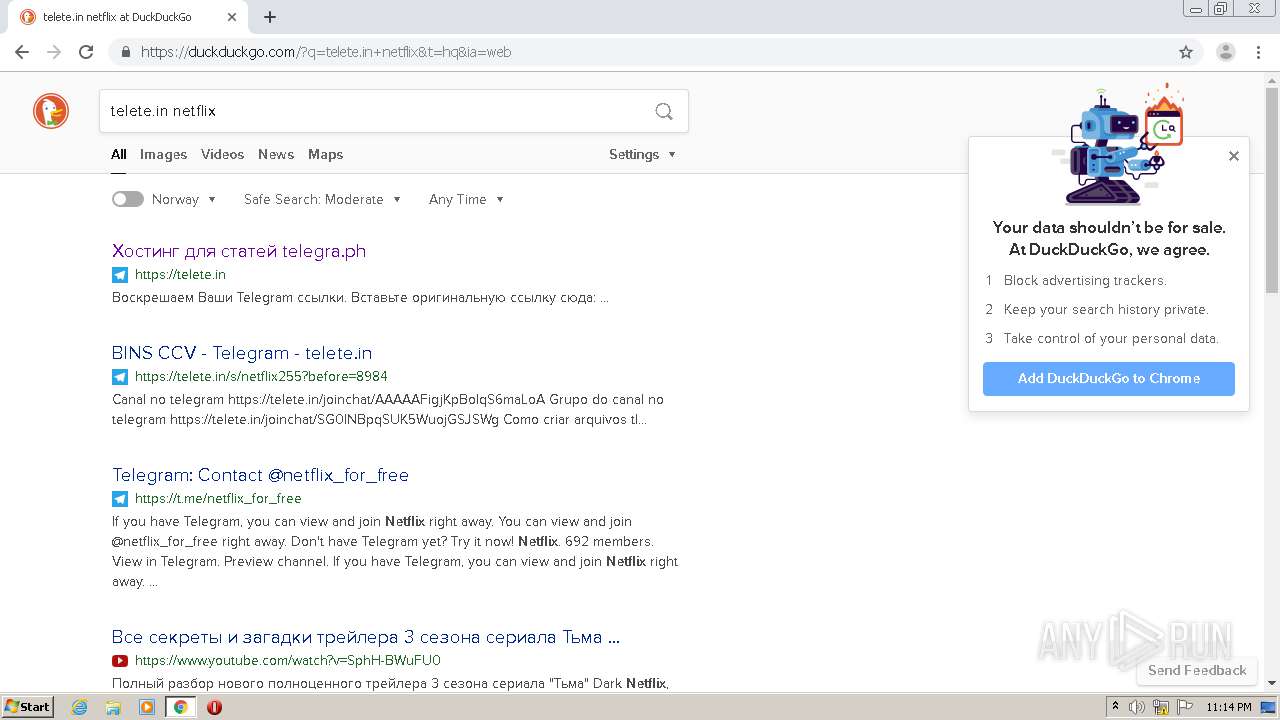
Task: Click the volume speaker tray icon
Action: pos(1137,707)
